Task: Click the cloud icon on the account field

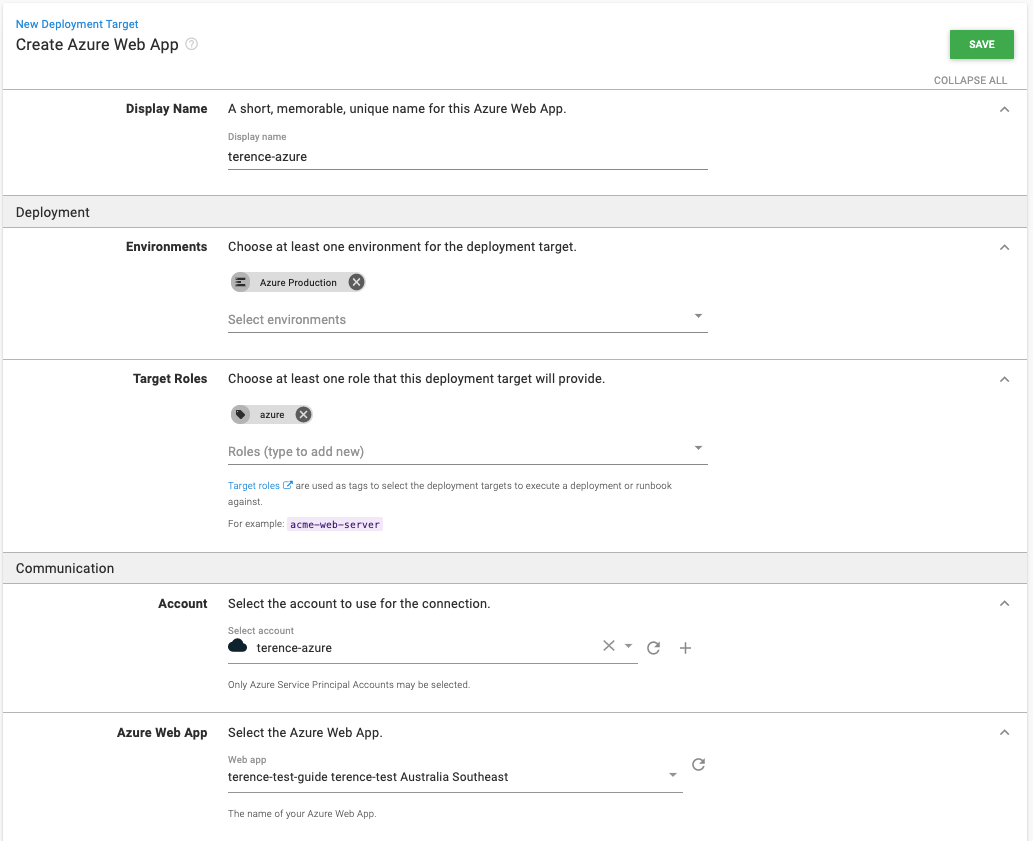Action: coord(238,646)
